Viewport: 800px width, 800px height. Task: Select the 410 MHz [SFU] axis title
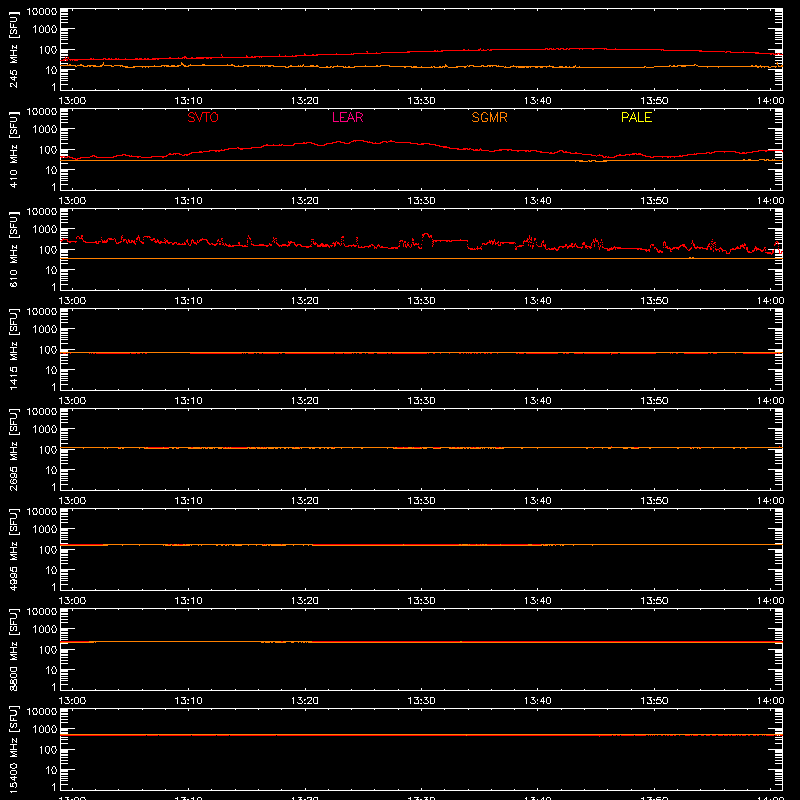coord(13,149)
